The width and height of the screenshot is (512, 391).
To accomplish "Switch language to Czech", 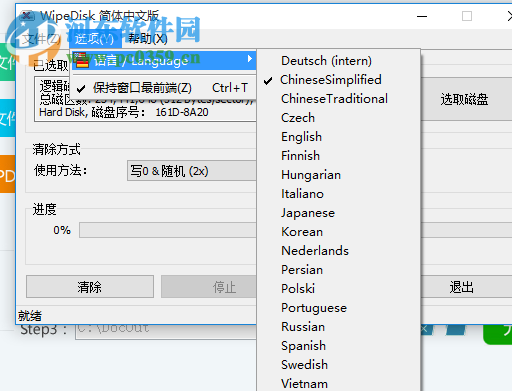I will click(x=338, y=118).
